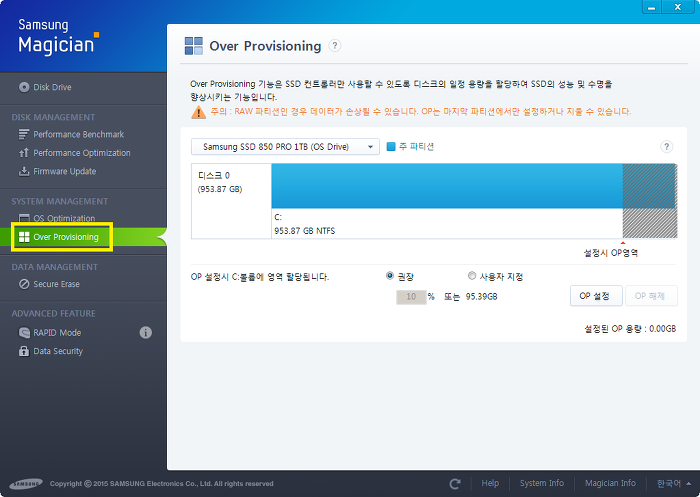Image resolution: width=700 pixels, height=497 pixels.
Task: Open System Info in footer
Action: pyautogui.click(x=542, y=483)
